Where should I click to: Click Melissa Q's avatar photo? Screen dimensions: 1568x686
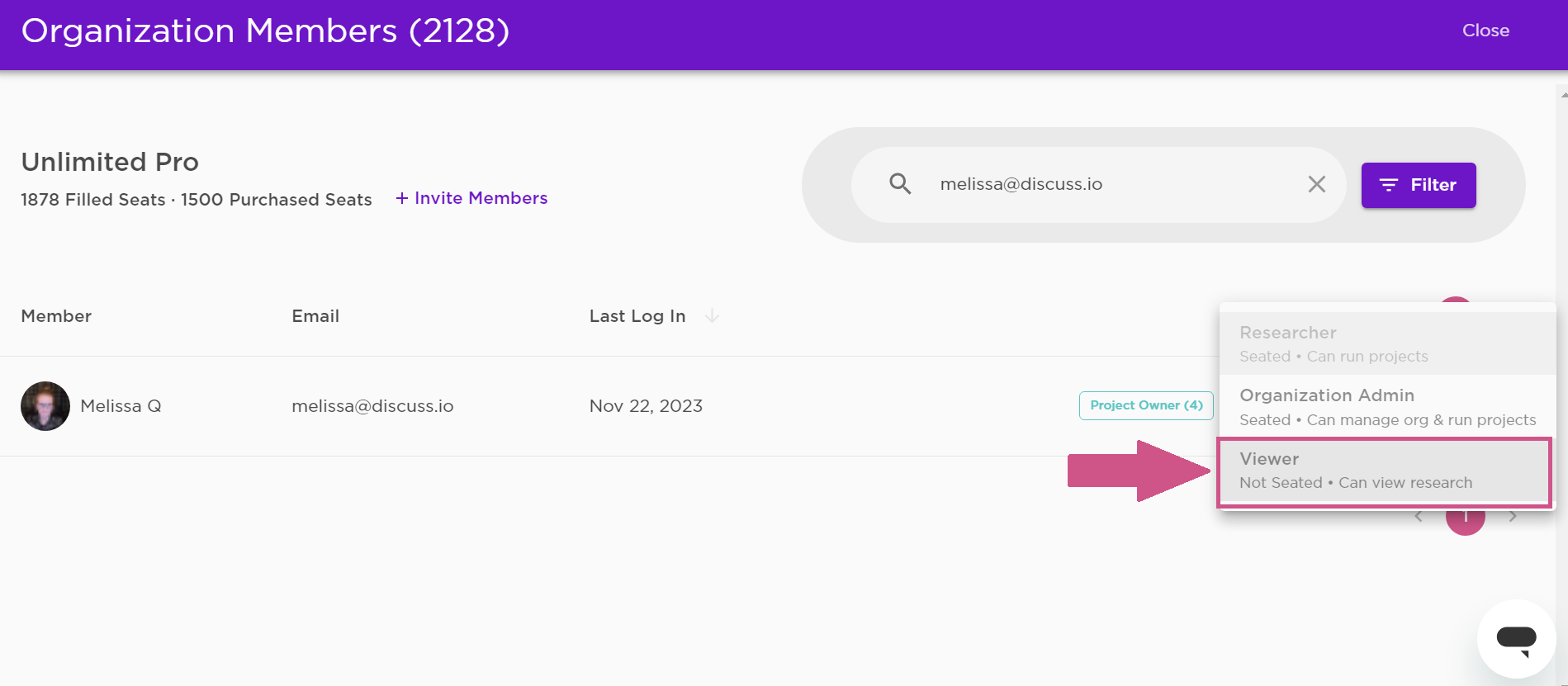point(45,406)
